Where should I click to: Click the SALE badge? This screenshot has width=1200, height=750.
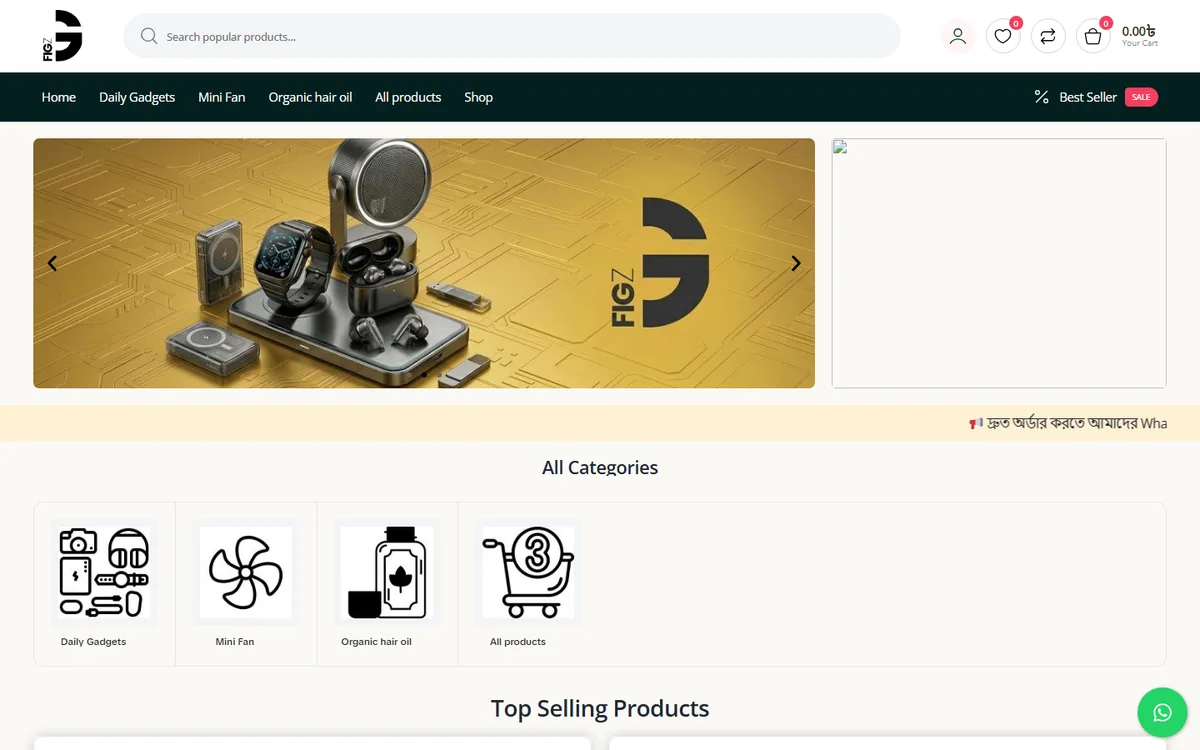pos(1141,97)
